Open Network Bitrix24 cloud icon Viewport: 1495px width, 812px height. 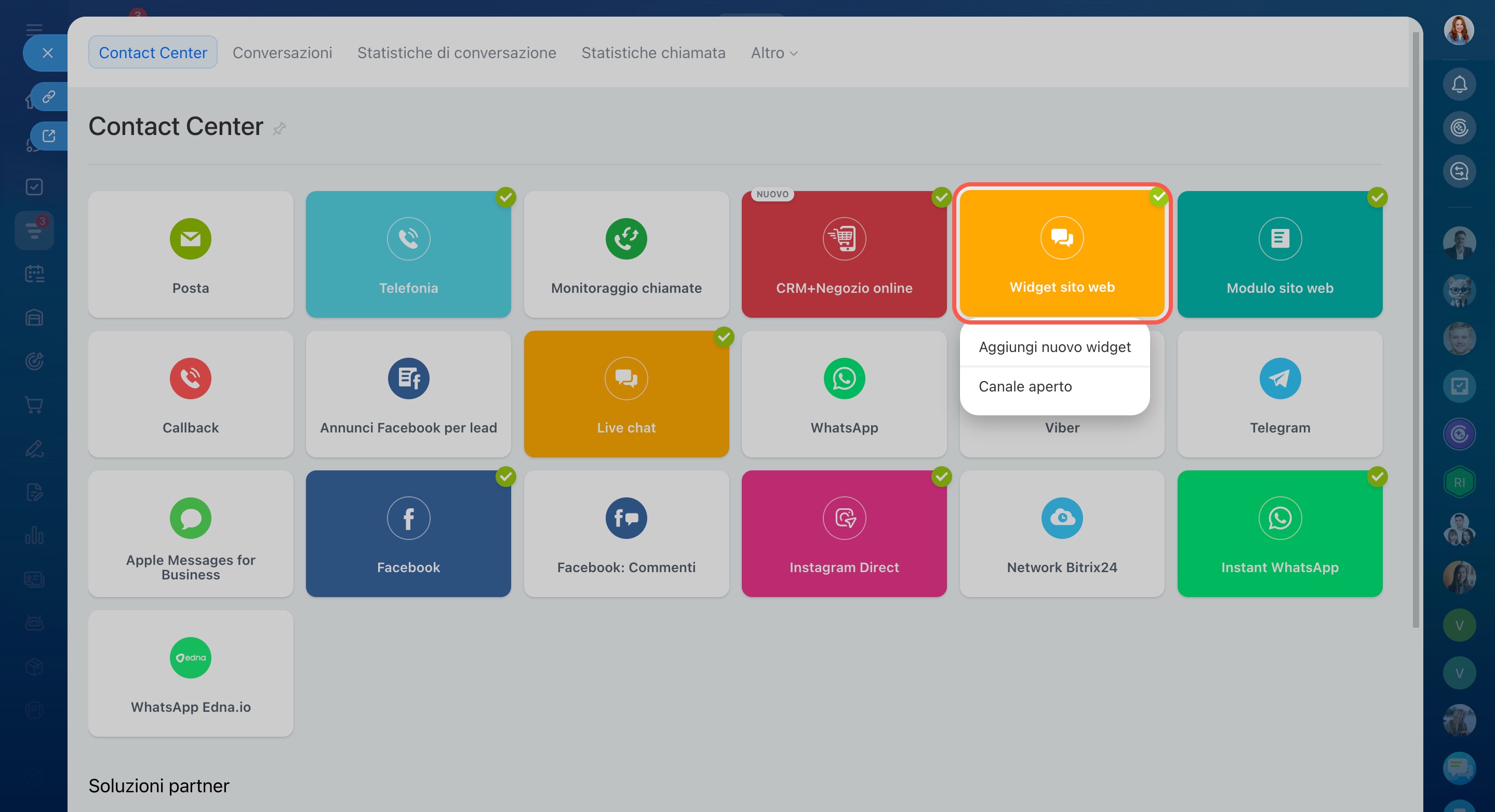tap(1061, 518)
